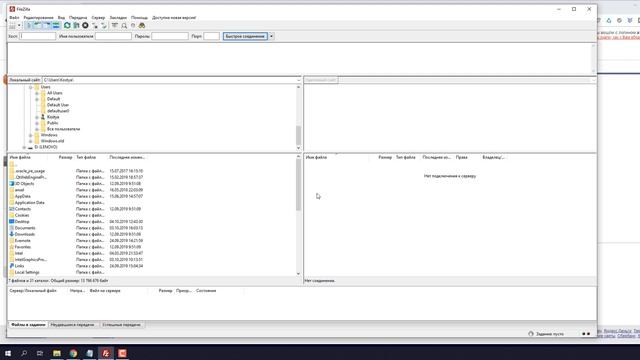Toggle the local directory tree display
This screenshot has width=640, height=360.
click(x=37, y=26)
